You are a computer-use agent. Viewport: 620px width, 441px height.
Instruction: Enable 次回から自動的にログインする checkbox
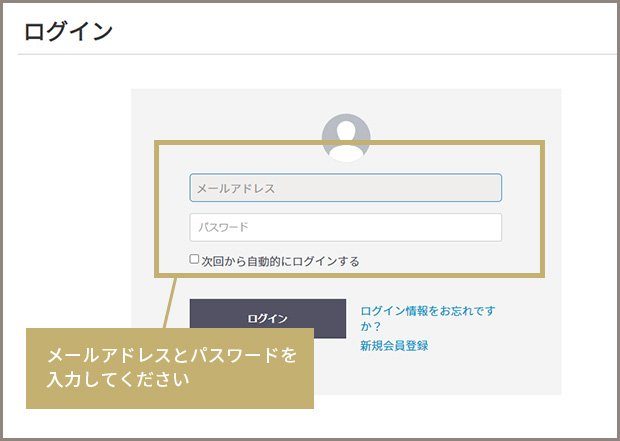pos(194,259)
